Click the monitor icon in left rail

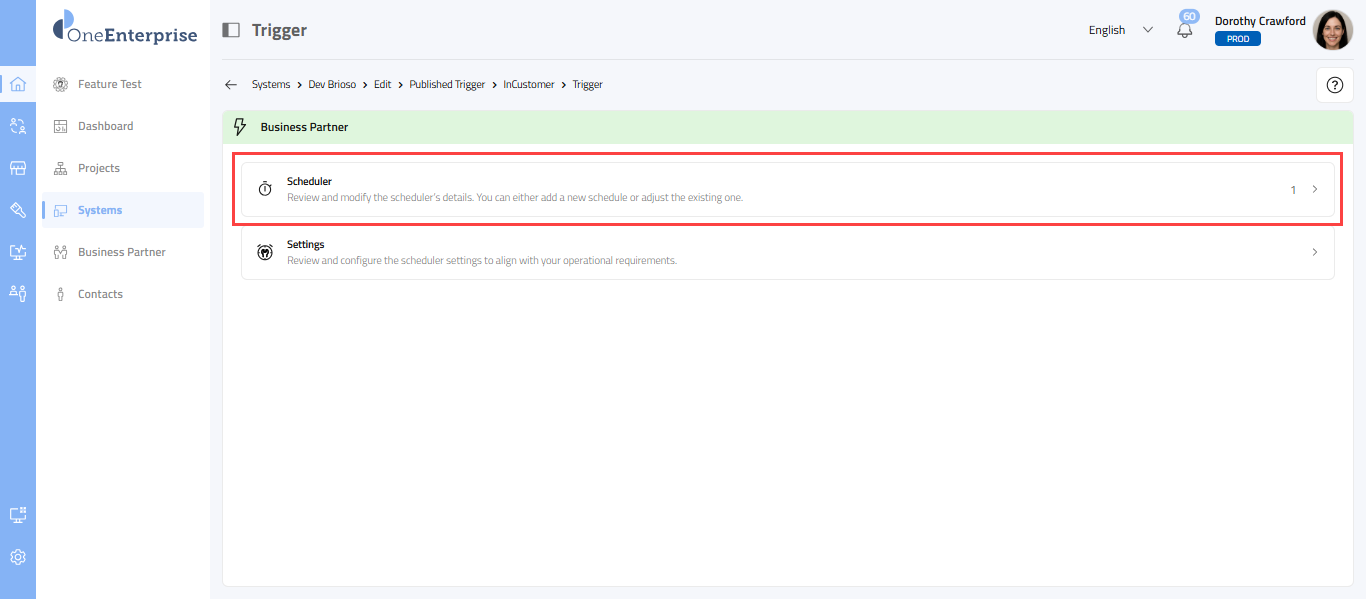[18, 252]
